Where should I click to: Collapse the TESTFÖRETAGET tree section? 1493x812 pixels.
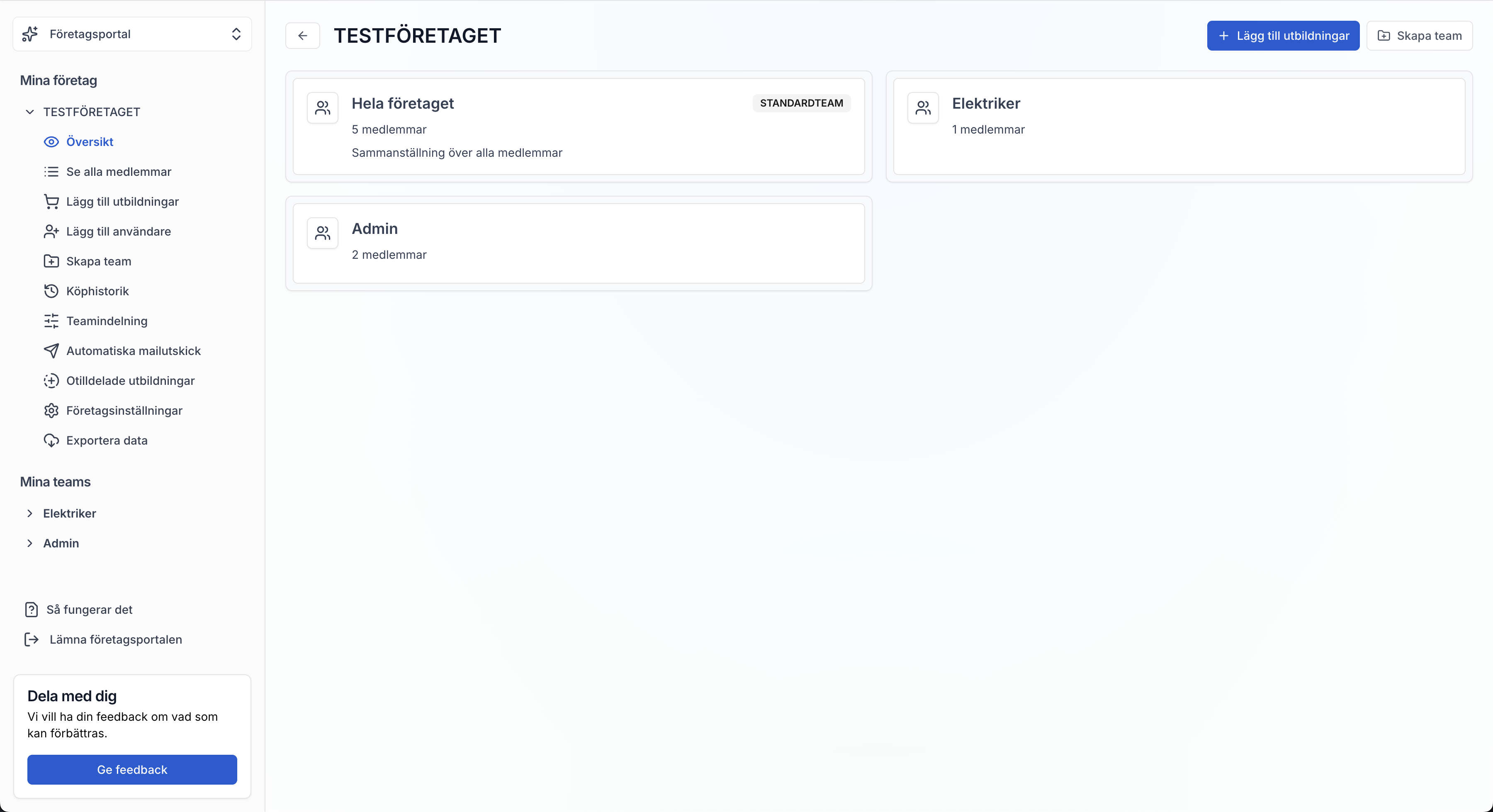coord(29,112)
